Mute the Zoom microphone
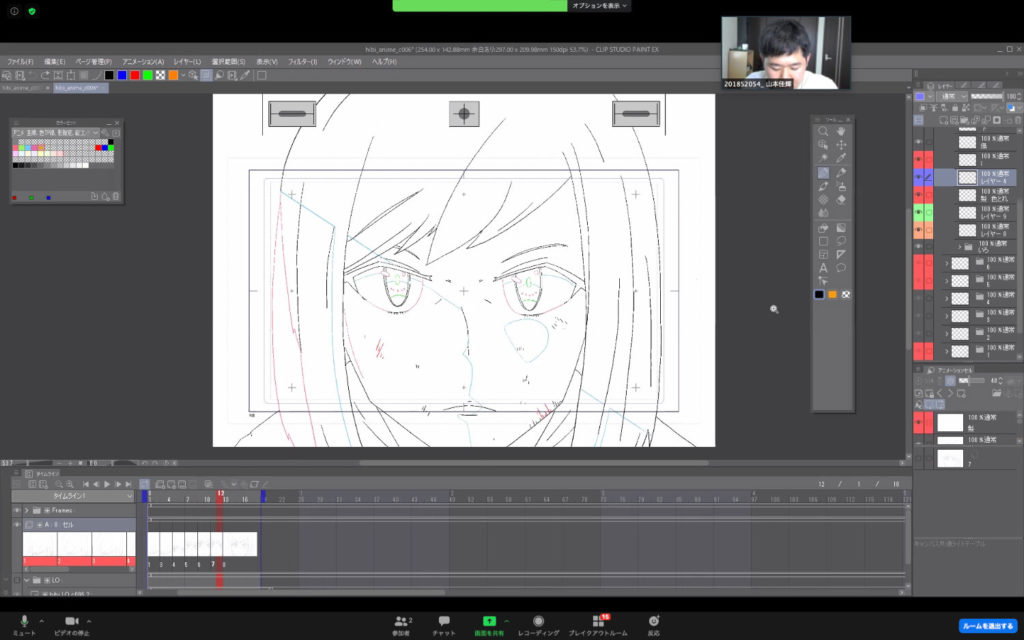The width and height of the screenshot is (1024, 640). tap(24, 624)
